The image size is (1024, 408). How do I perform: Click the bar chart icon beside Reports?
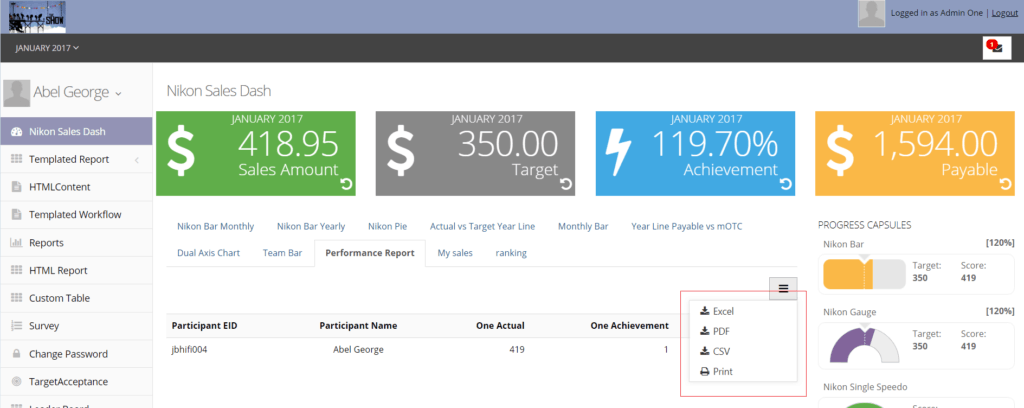point(17,243)
